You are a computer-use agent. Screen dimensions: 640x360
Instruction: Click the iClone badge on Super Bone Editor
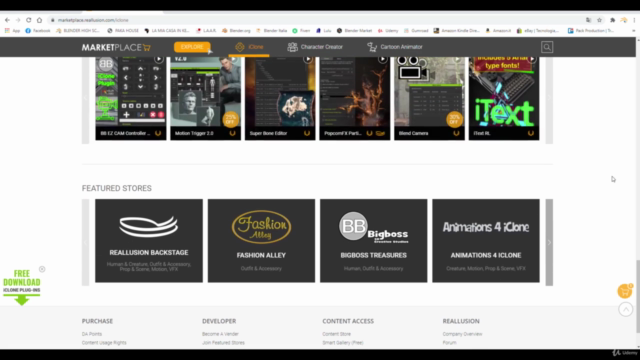[x=307, y=133]
